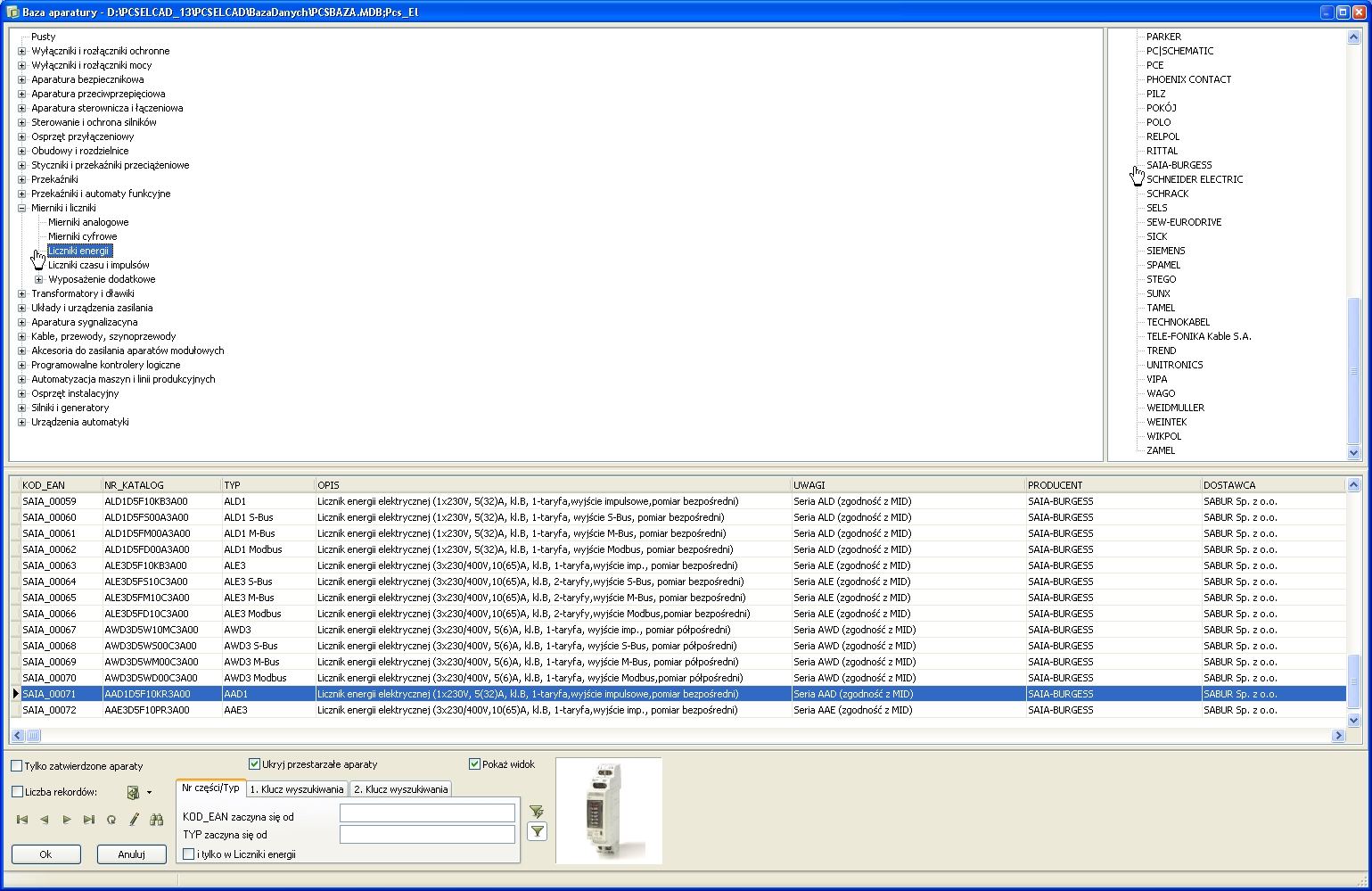Expand Wyłączniki i rozłączniki mocy node
The height and width of the screenshot is (891, 1372).
pos(22,65)
